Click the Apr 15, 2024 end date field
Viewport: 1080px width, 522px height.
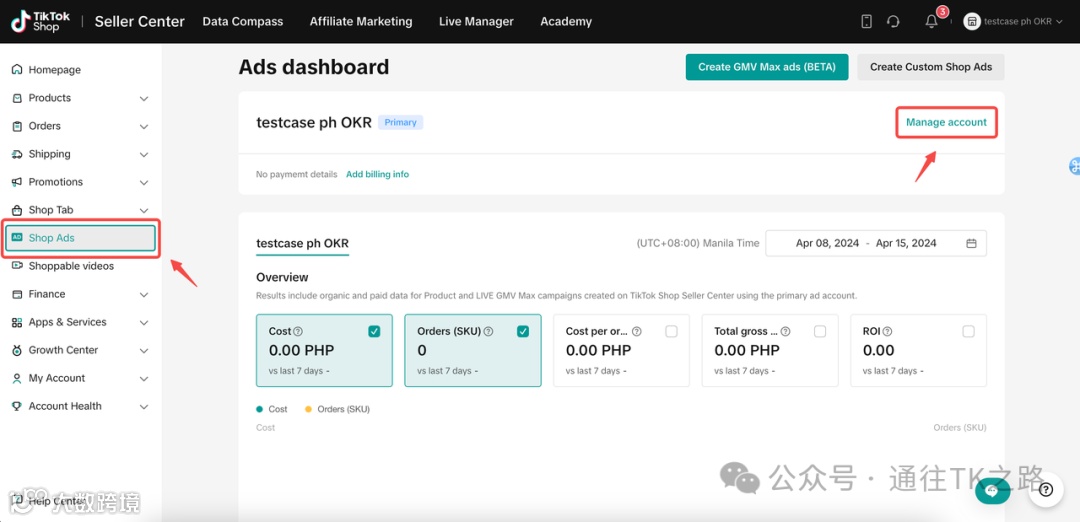pyautogui.click(x=906, y=243)
